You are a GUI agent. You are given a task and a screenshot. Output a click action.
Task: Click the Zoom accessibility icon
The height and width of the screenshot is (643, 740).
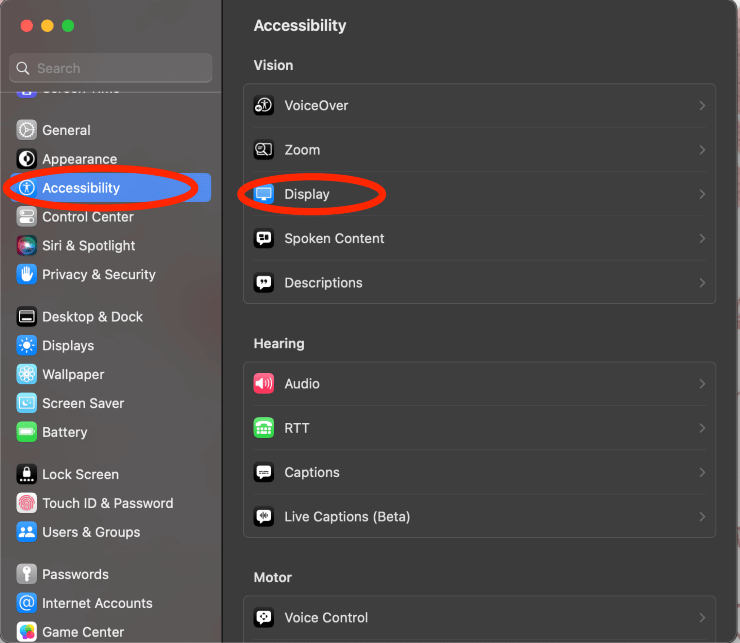tap(264, 150)
